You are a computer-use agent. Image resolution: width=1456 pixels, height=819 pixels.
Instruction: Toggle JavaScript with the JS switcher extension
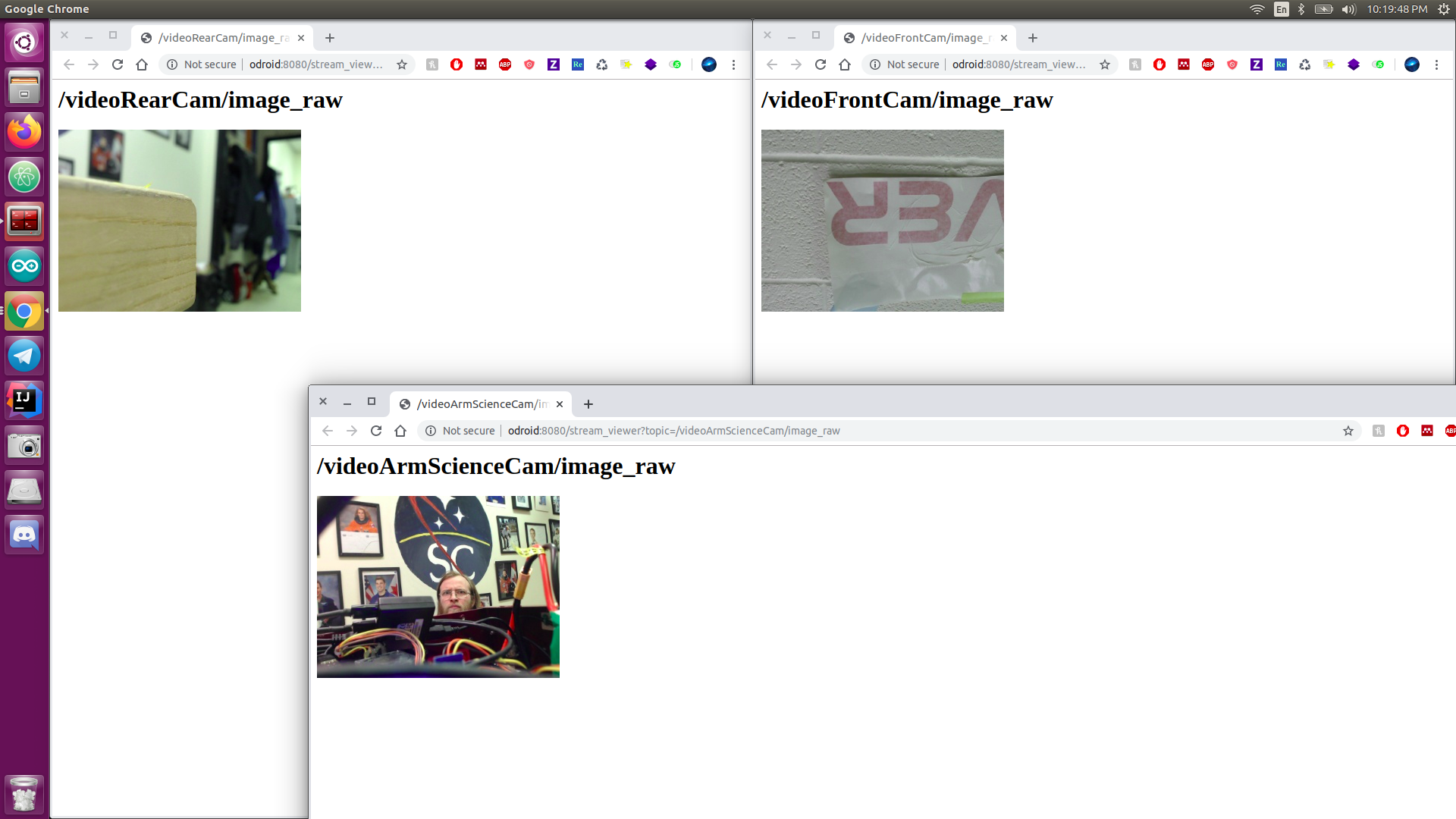675,64
